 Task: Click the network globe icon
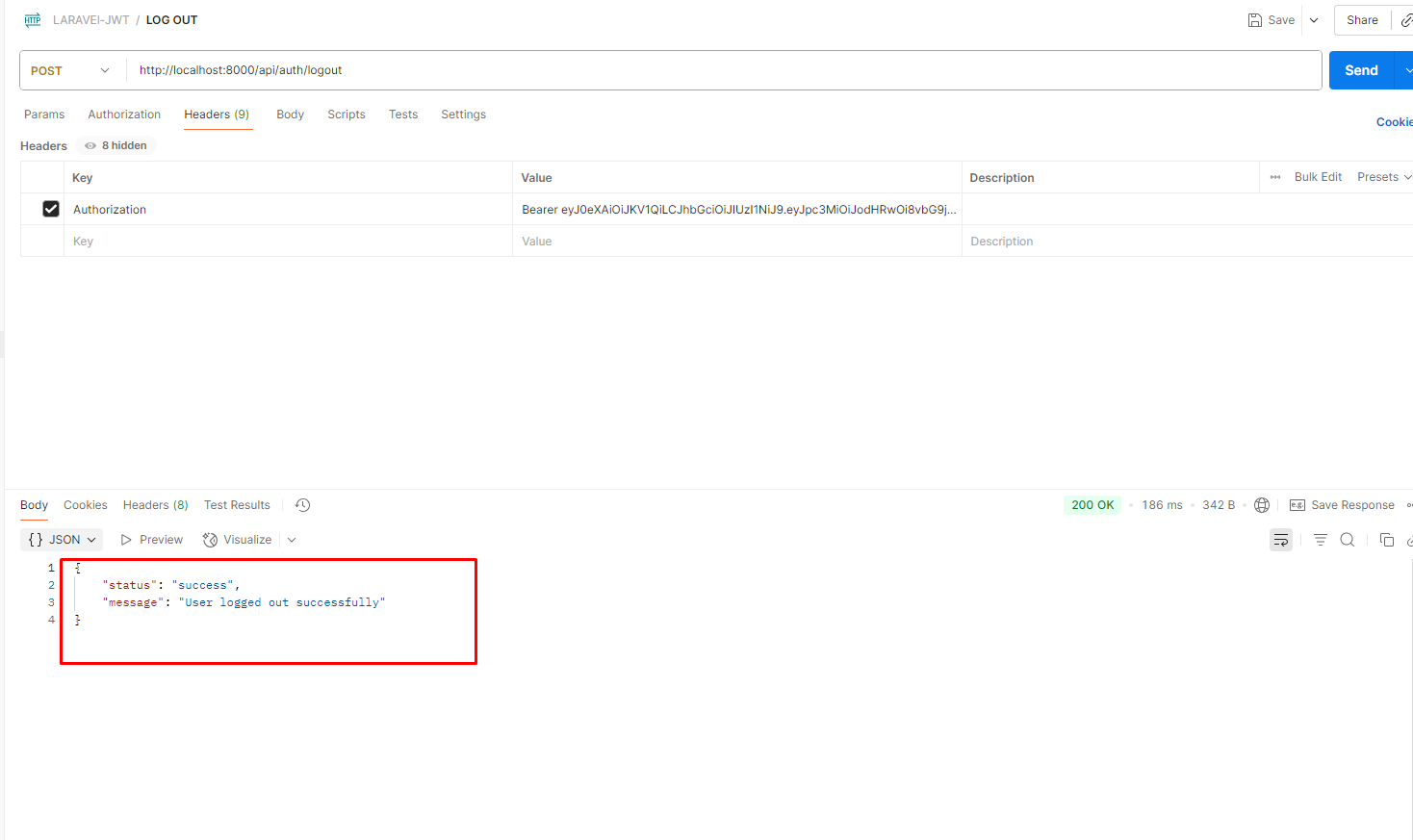click(1262, 505)
